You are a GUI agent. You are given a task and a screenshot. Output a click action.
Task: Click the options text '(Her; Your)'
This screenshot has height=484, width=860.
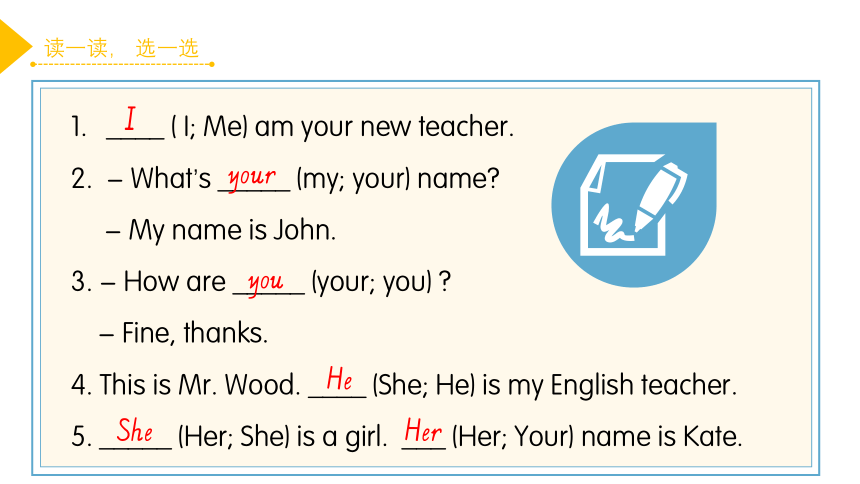[x=513, y=437]
